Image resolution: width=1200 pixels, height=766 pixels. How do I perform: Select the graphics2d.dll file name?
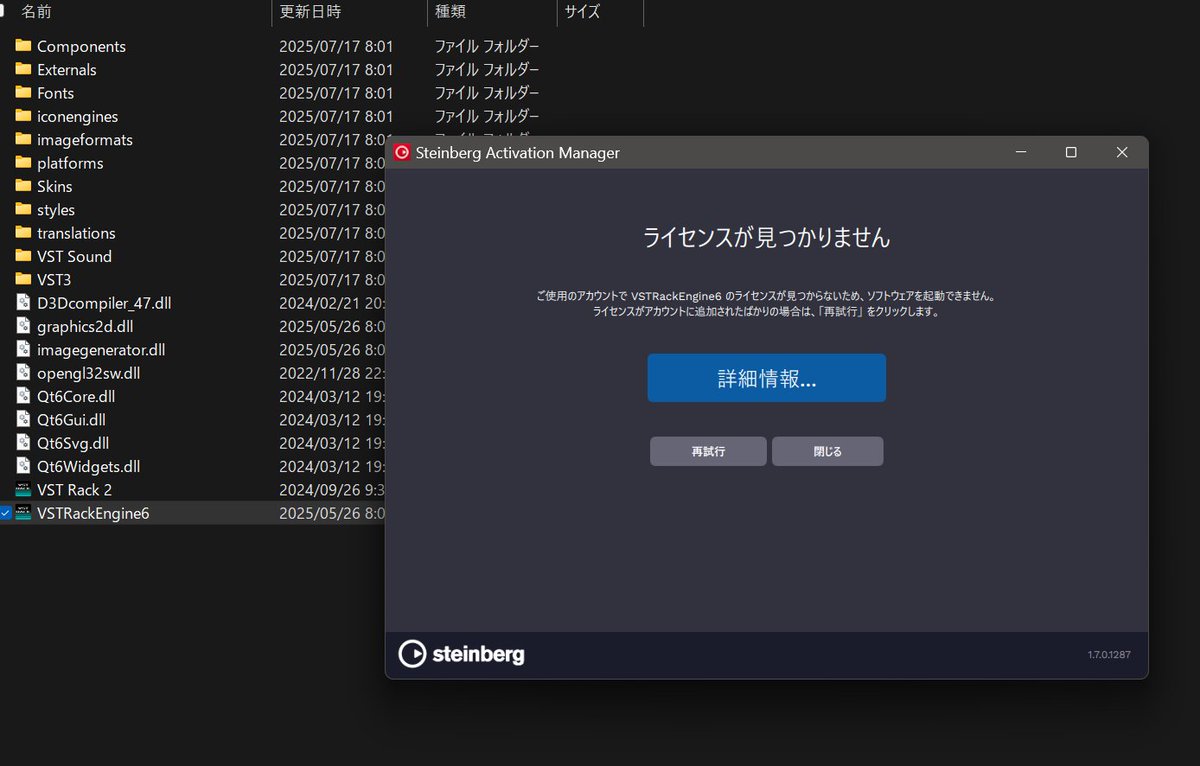click(x=86, y=326)
